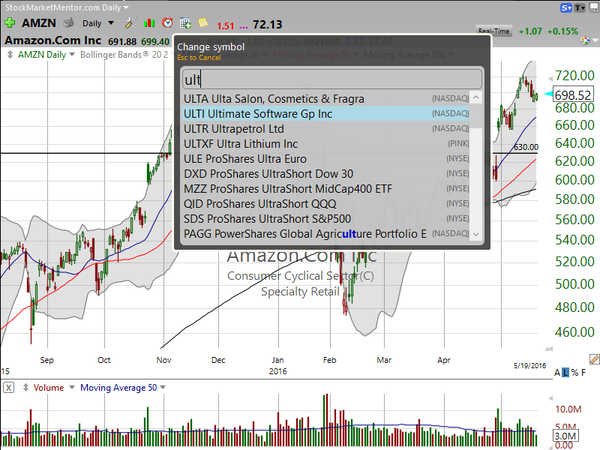The height and width of the screenshot is (450, 600).
Task: Click the 720.00 price axis label
Action: pyautogui.click(x=574, y=75)
